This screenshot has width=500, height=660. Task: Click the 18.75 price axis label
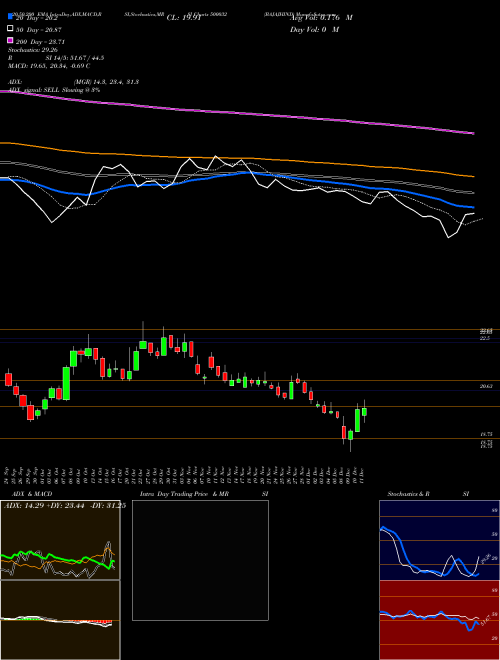486,434
